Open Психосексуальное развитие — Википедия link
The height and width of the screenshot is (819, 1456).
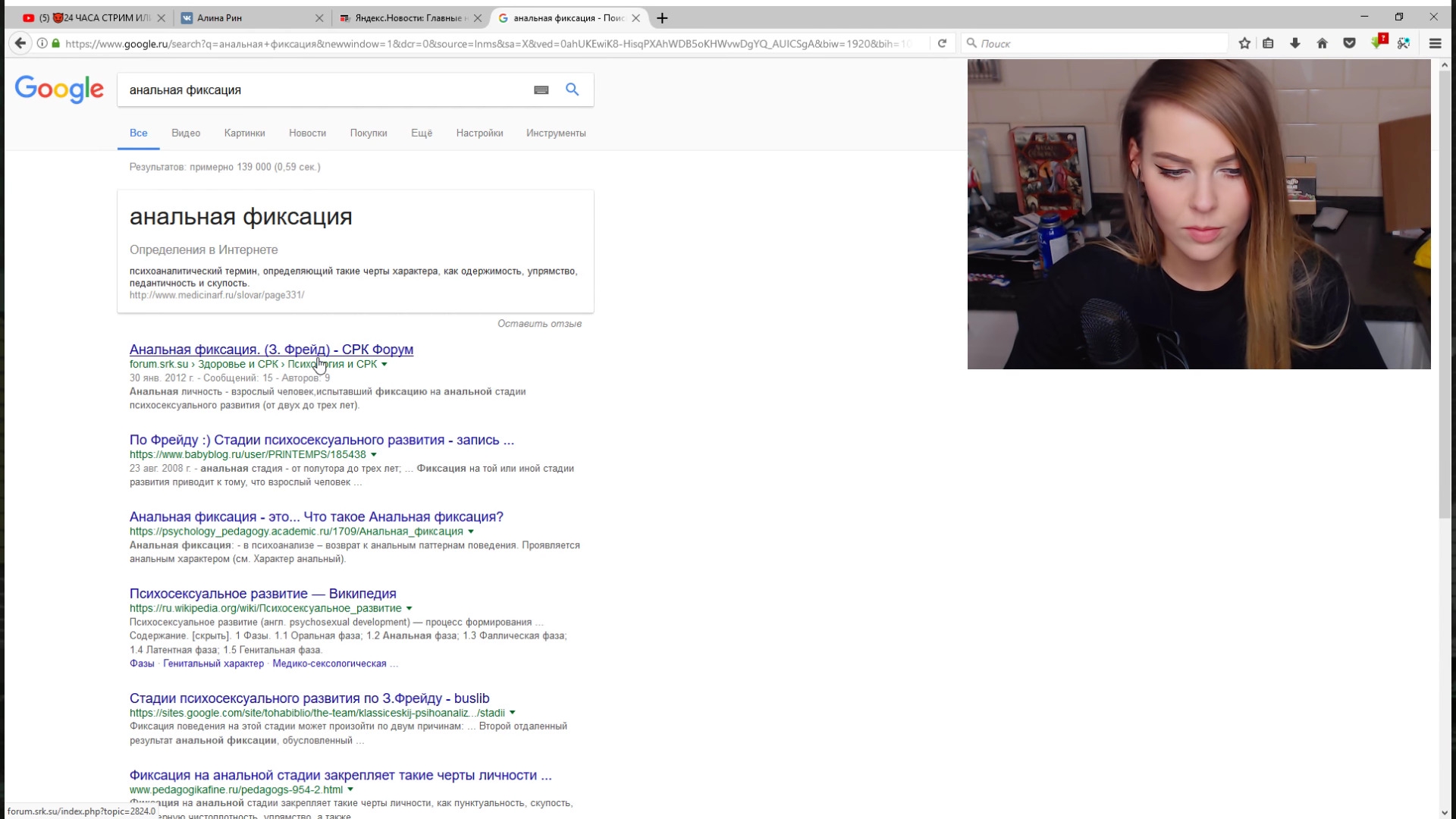[x=262, y=594]
